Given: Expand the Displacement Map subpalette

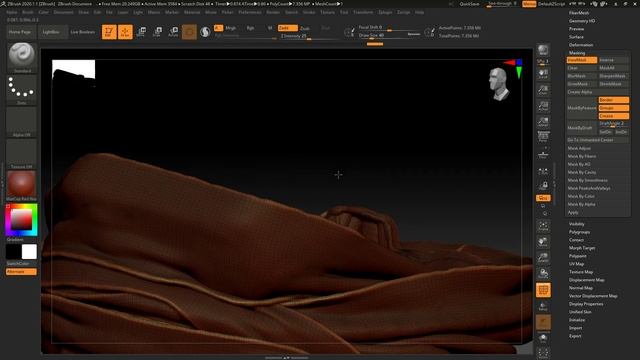Looking at the screenshot, I should 587,280.
